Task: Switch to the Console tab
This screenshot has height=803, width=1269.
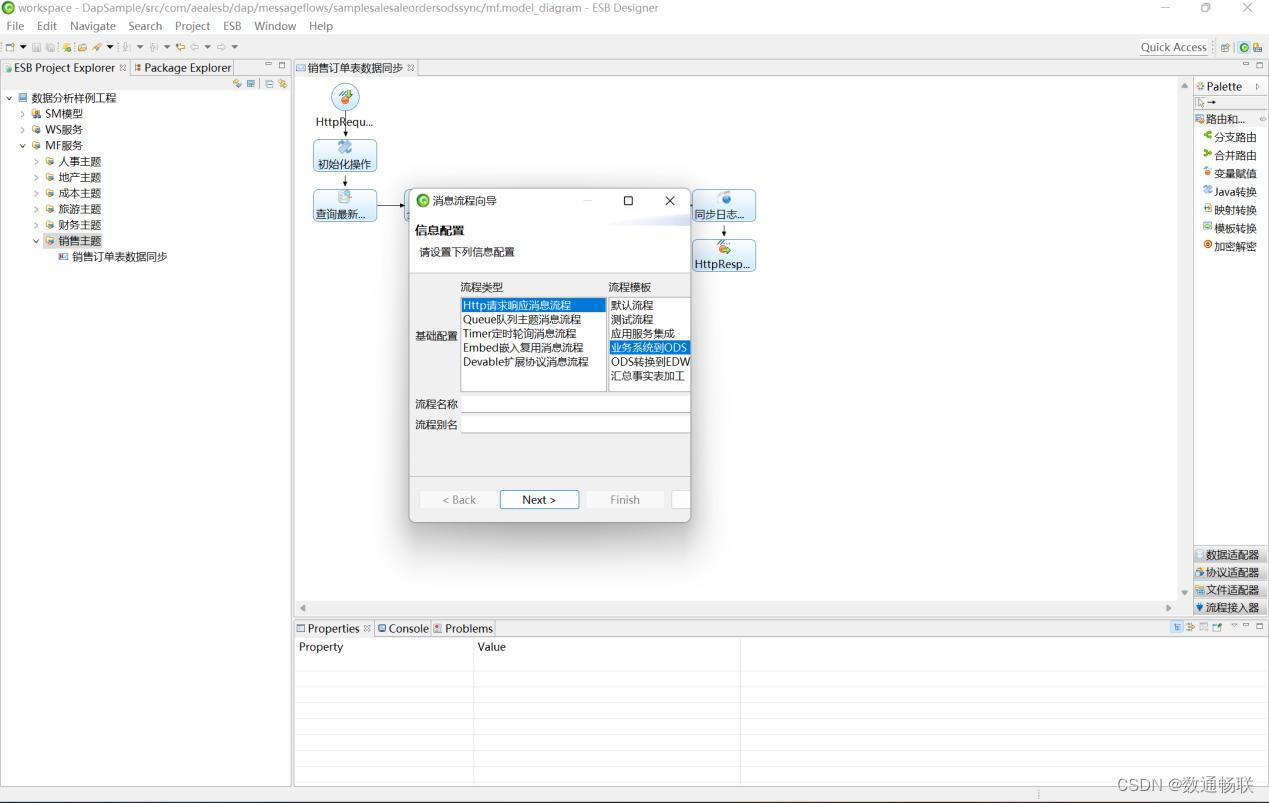Action: pyautogui.click(x=402, y=629)
